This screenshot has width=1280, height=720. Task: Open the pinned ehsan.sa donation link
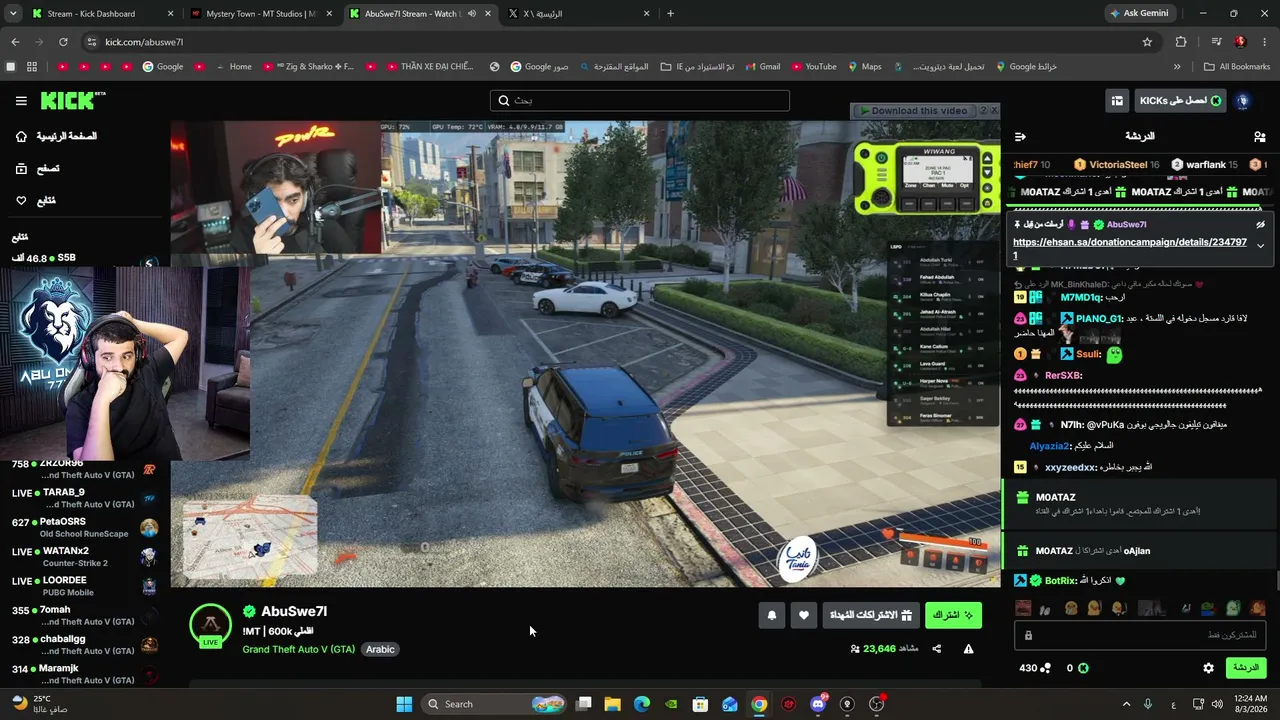click(1130, 249)
